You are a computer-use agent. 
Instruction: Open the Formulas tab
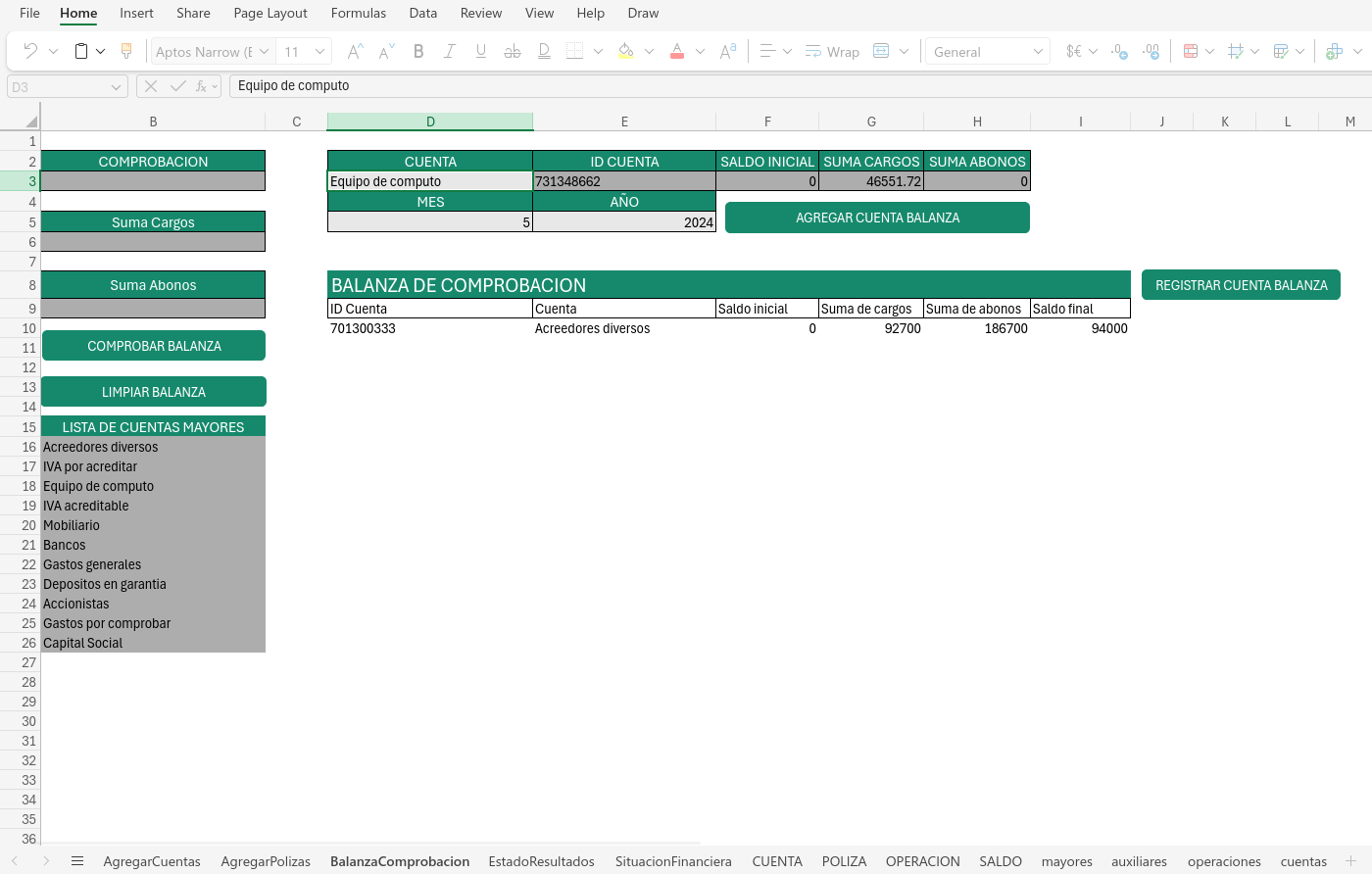(x=359, y=13)
